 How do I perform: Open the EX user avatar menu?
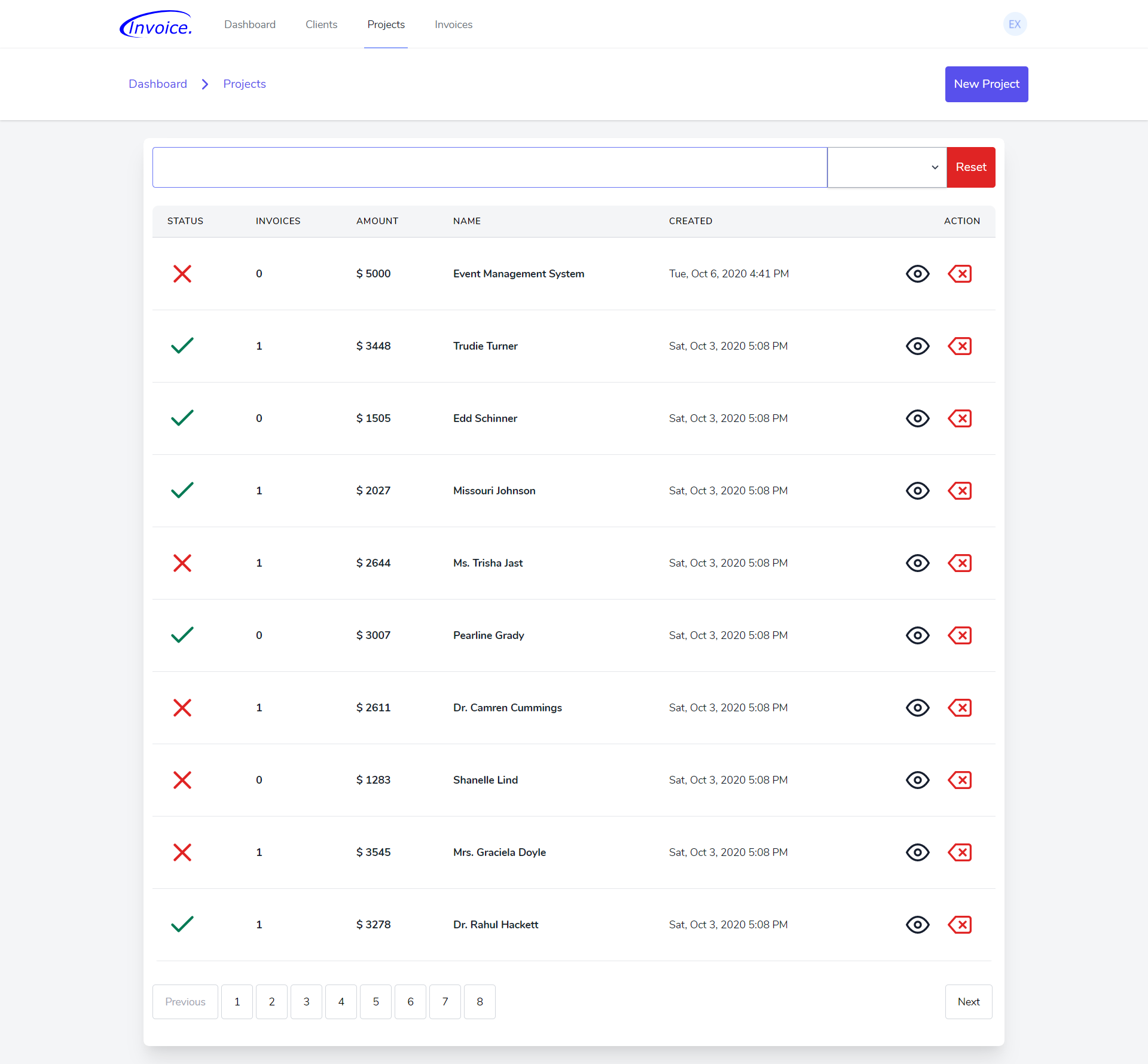(x=1015, y=25)
